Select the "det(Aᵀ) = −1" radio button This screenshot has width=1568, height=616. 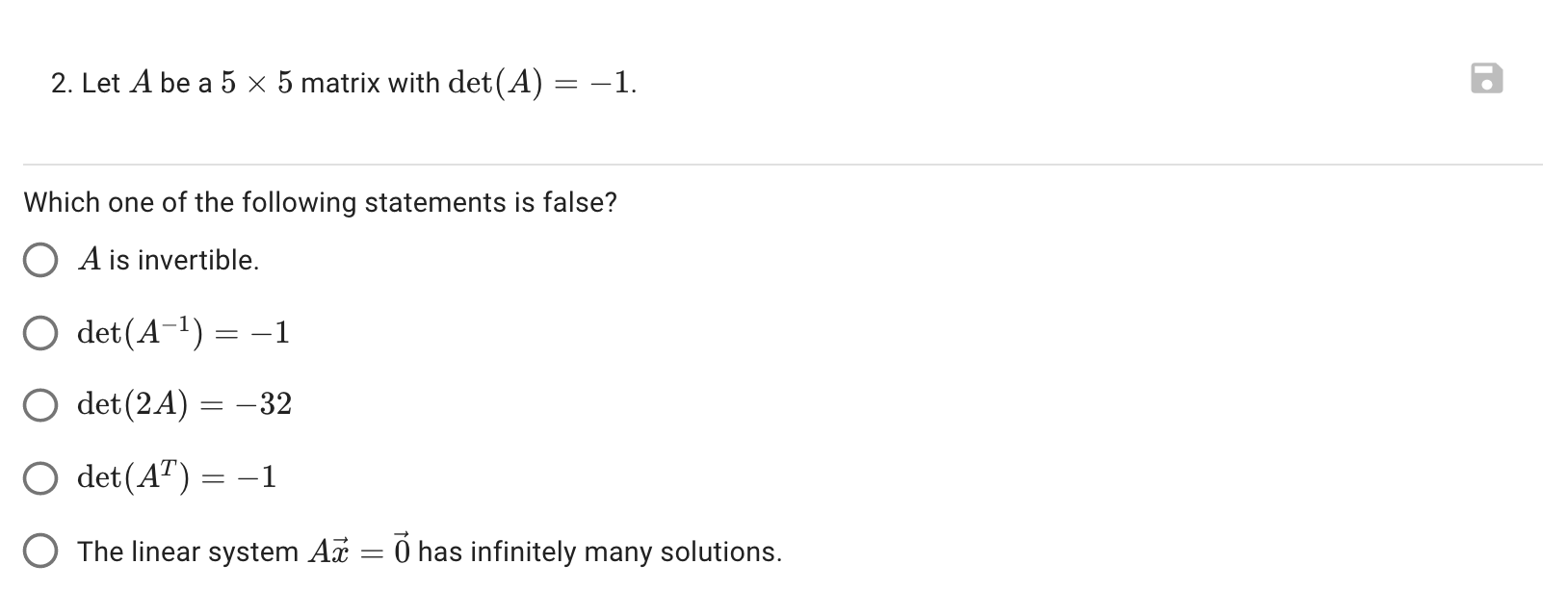pyautogui.click(x=39, y=477)
